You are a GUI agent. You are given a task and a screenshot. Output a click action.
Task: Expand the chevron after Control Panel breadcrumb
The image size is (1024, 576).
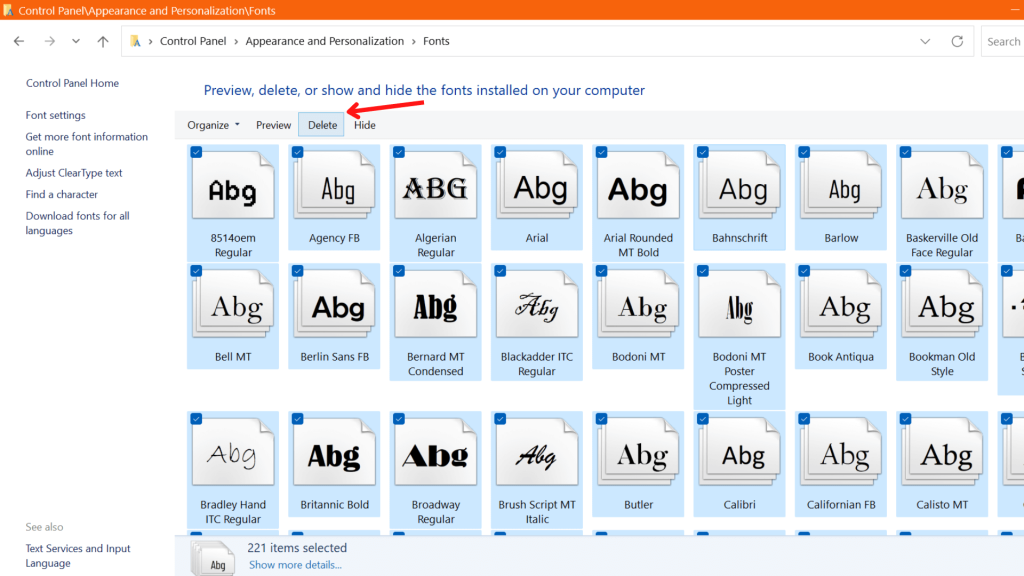tap(236, 41)
